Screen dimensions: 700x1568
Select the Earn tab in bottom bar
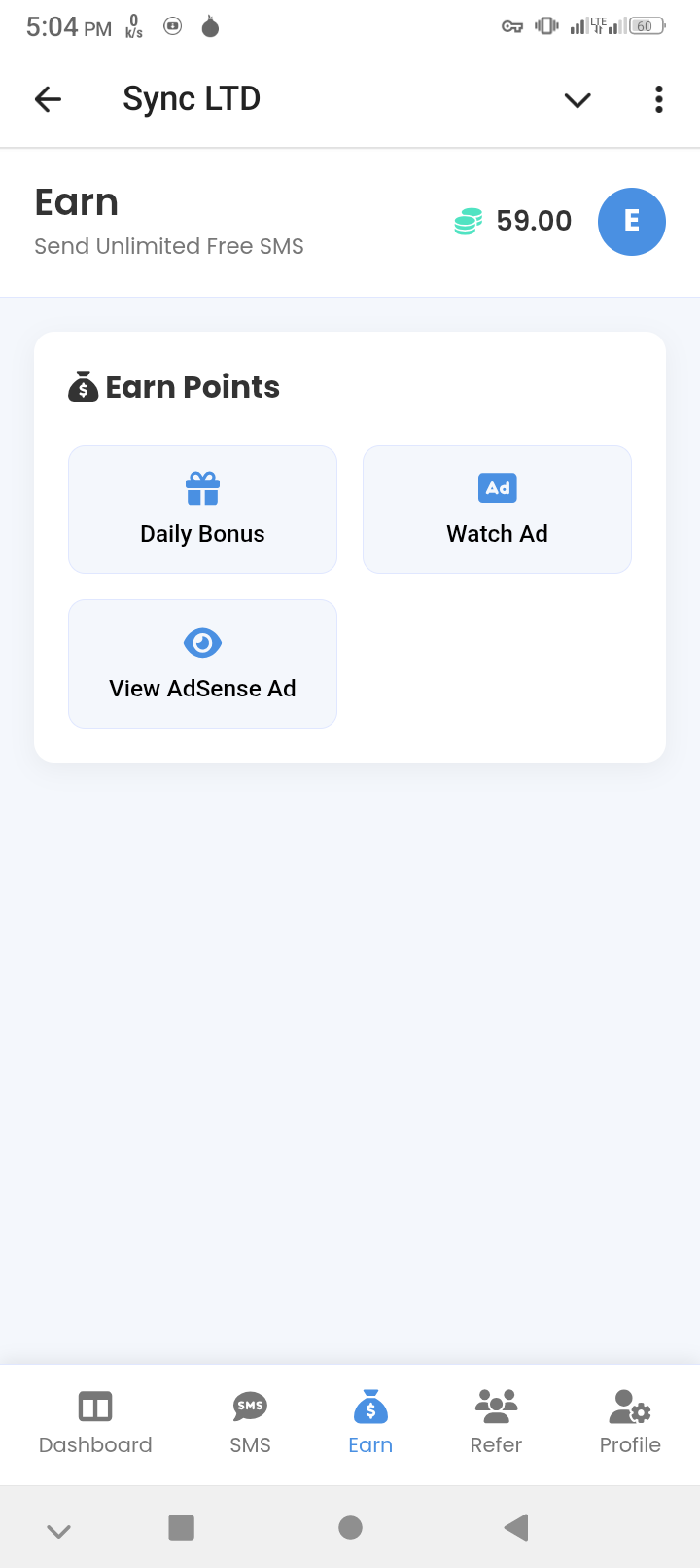point(370,1422)
